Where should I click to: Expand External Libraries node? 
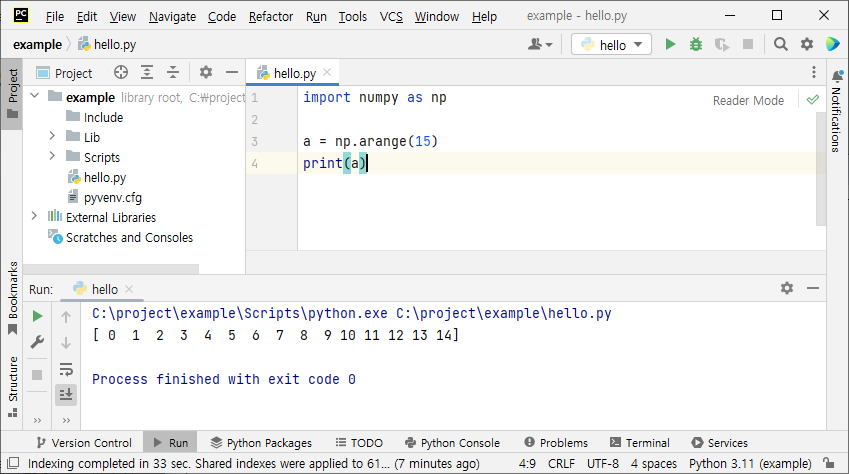coord(34,216)
